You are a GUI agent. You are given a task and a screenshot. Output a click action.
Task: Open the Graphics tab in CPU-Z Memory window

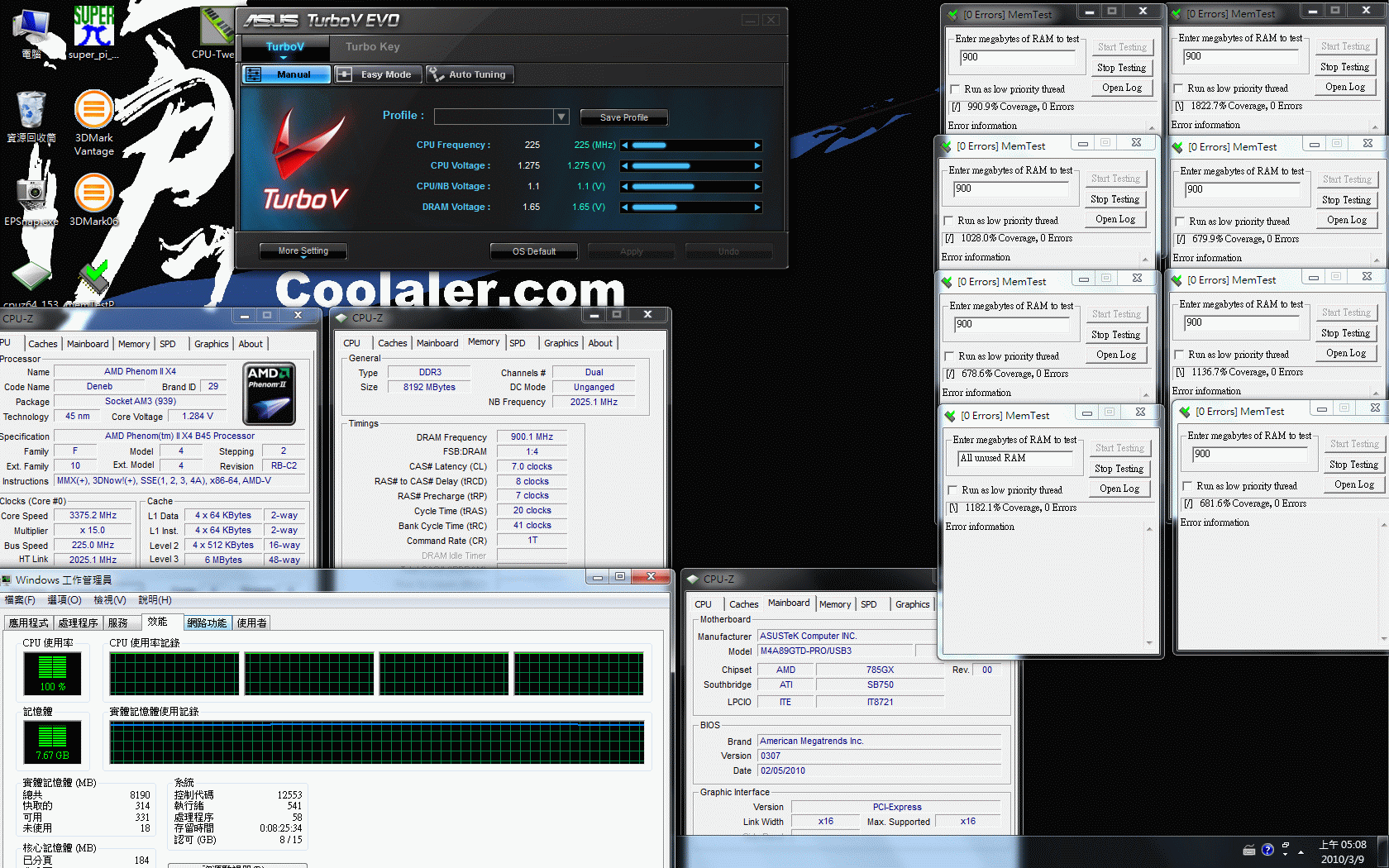tap(561, 343)
